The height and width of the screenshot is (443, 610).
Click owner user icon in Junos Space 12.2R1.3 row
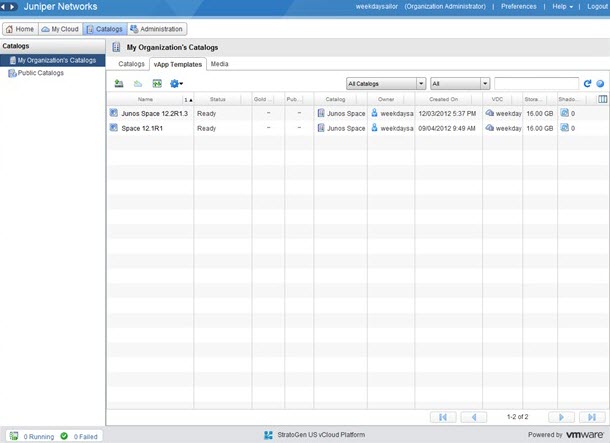click(374, 113)
